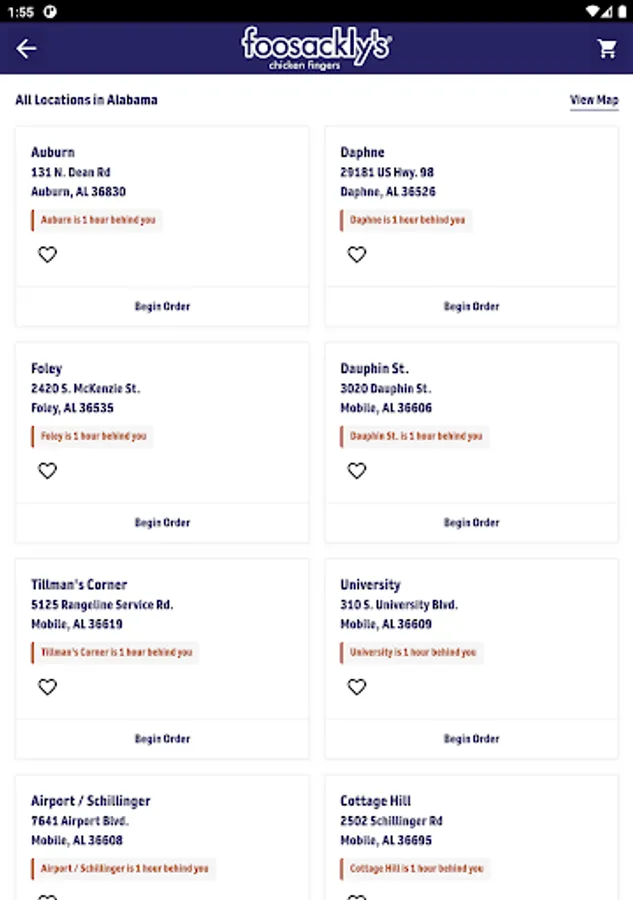Tap the Foosackly's logo in header
The image size is (633, 900).
click(x=316, y=48)
